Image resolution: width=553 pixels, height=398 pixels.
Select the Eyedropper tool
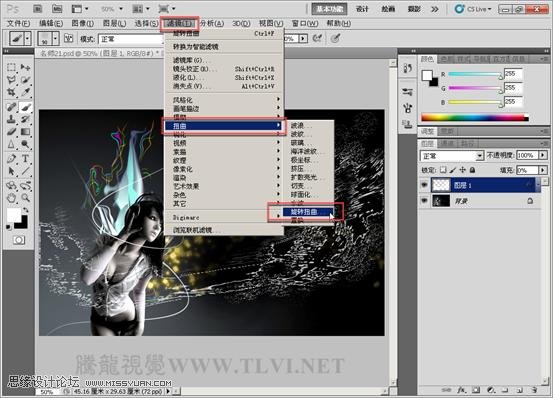[25, 92]
